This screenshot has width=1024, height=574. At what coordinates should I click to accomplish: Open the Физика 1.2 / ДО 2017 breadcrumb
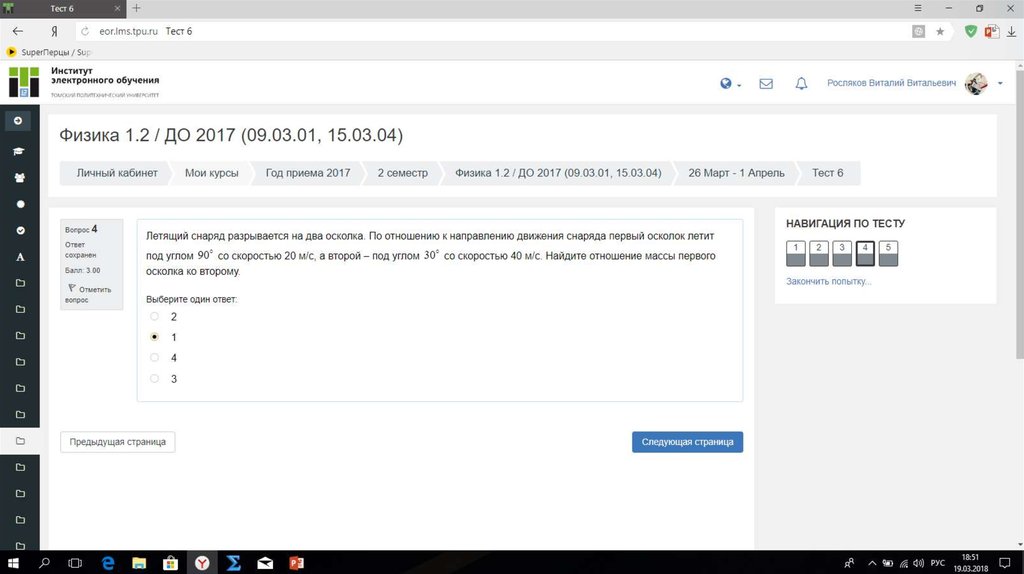(x=558, y=173)
